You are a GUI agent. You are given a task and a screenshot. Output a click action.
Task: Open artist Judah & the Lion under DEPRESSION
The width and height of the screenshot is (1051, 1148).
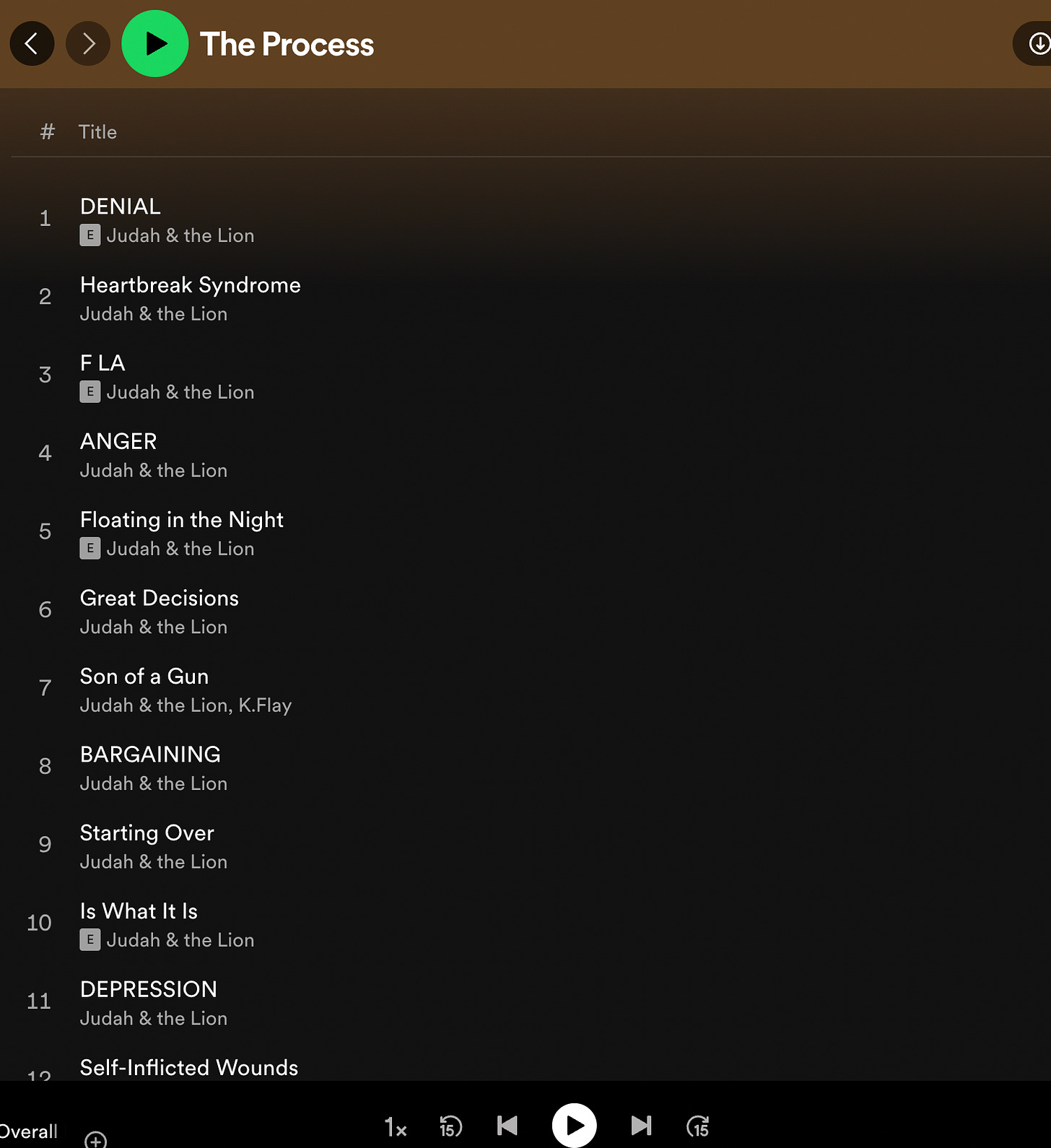coord(154,1019)
